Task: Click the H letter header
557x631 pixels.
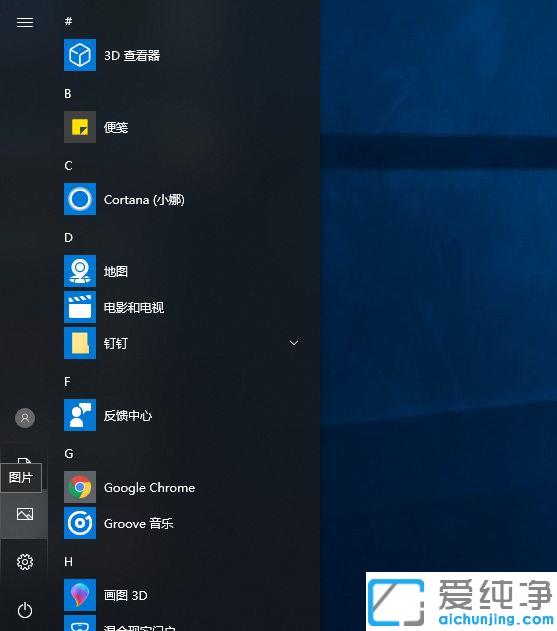Action: click(x=68, y=561)
